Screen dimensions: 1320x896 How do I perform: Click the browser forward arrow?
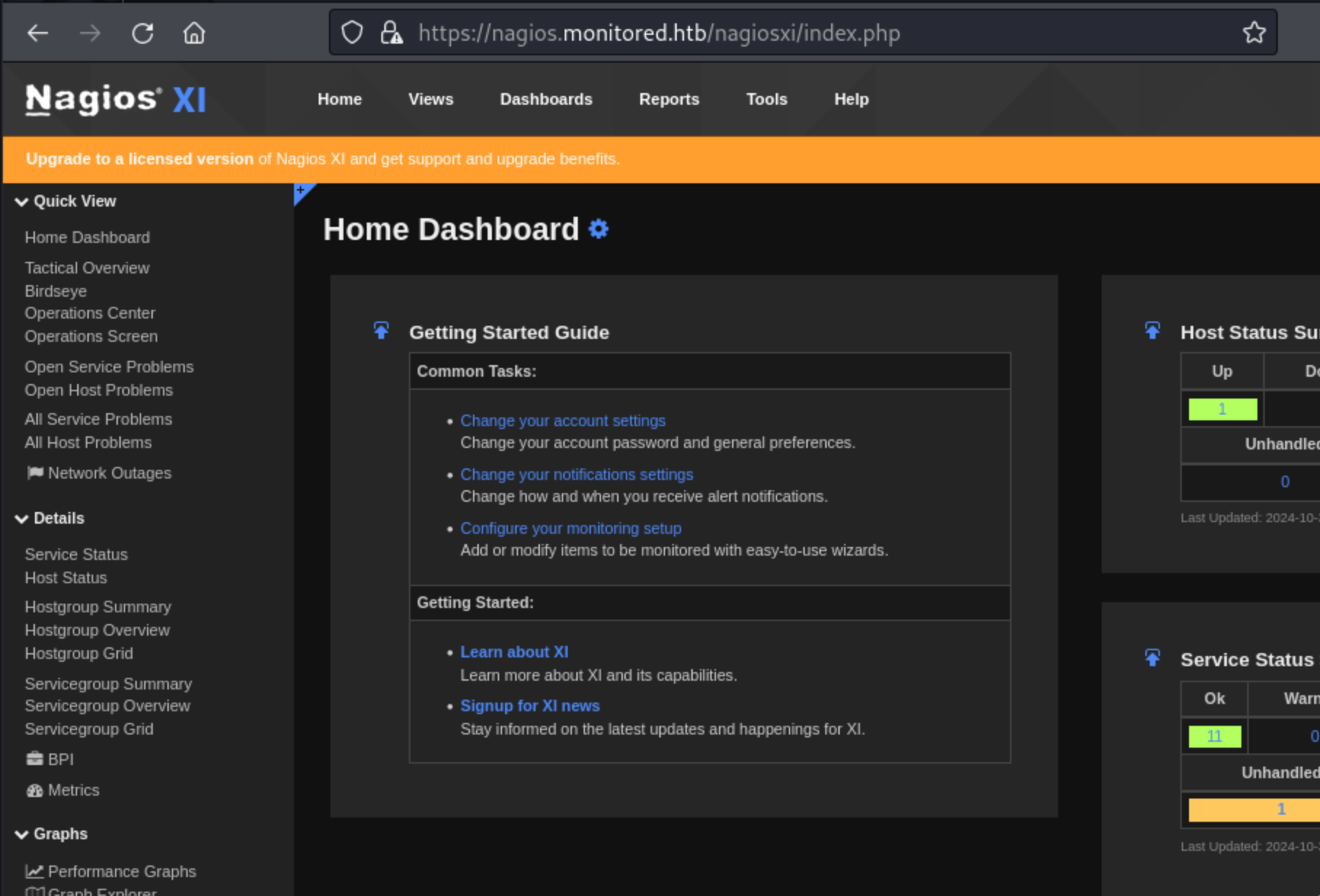[x=90, y=33]
